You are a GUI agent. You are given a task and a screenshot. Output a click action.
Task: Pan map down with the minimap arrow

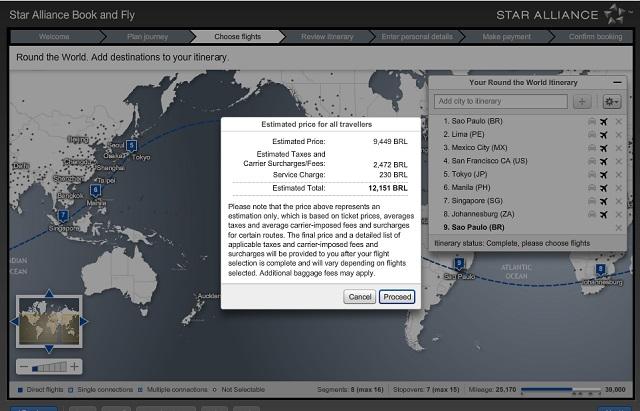(x=49, y=349)
